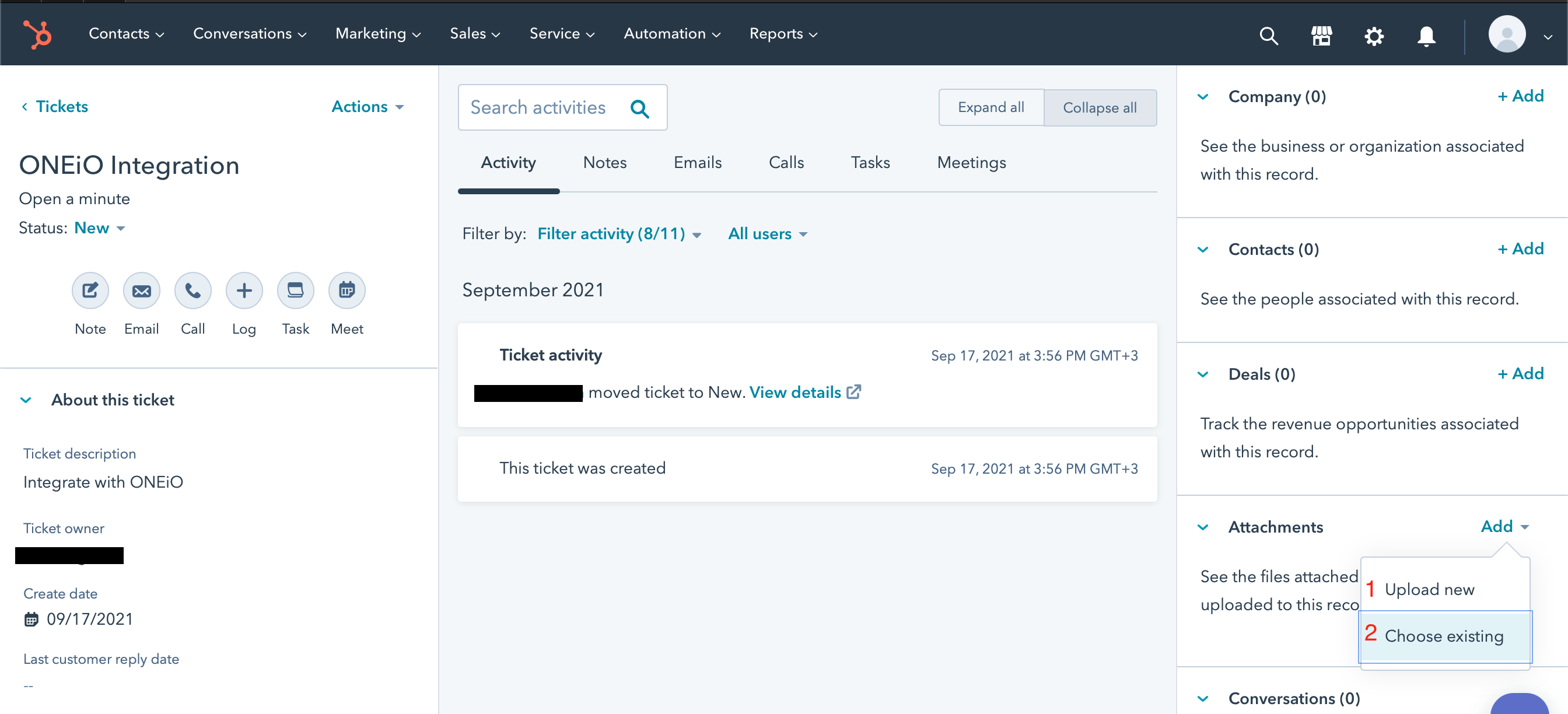Image resolution: width=1568 pixels, height=714 pixels.
Task: Focus the Search activities field
Action: 562,108
